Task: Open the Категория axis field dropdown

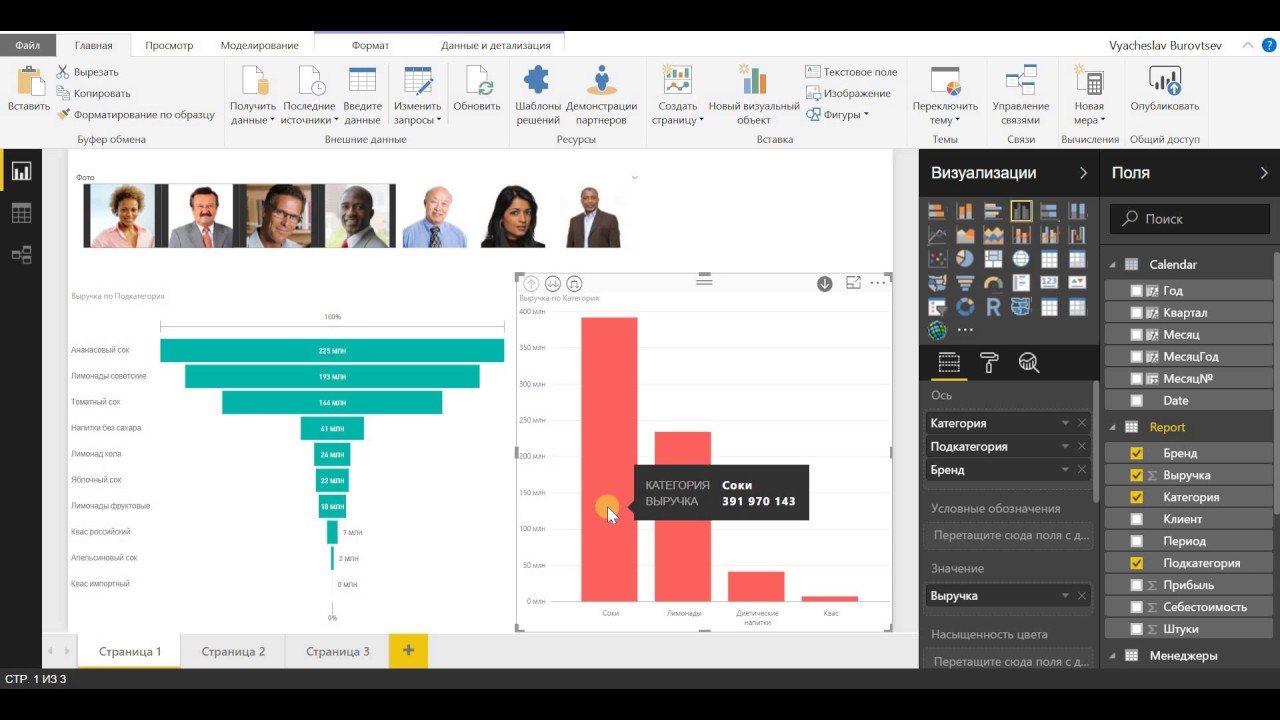Action: pyautogui.click(x=1065, y=423)
